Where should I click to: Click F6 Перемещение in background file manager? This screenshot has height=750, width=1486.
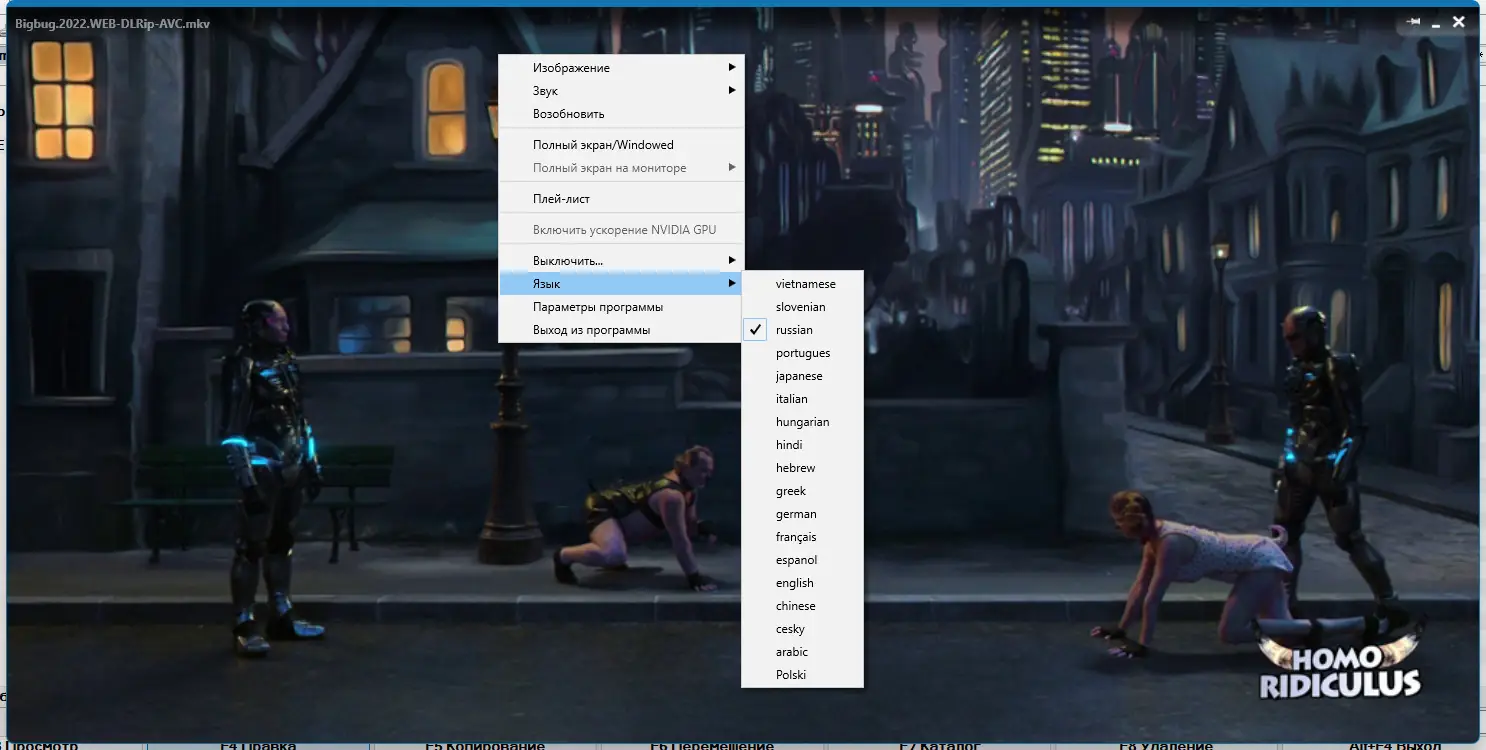pos(711,745)
